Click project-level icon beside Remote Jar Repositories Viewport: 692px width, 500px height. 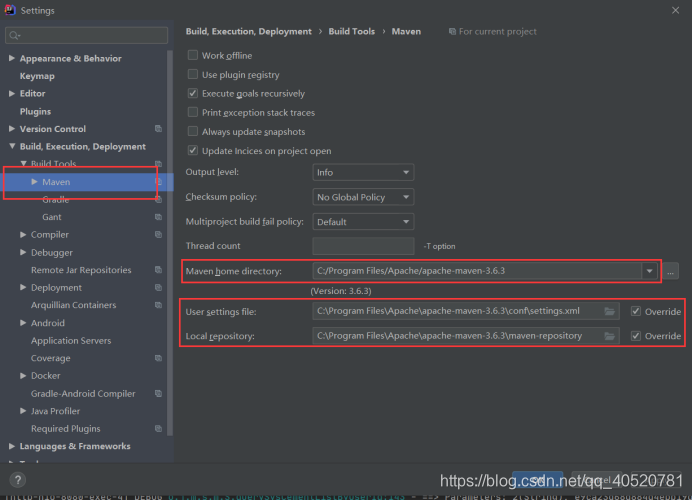[158, 270]
